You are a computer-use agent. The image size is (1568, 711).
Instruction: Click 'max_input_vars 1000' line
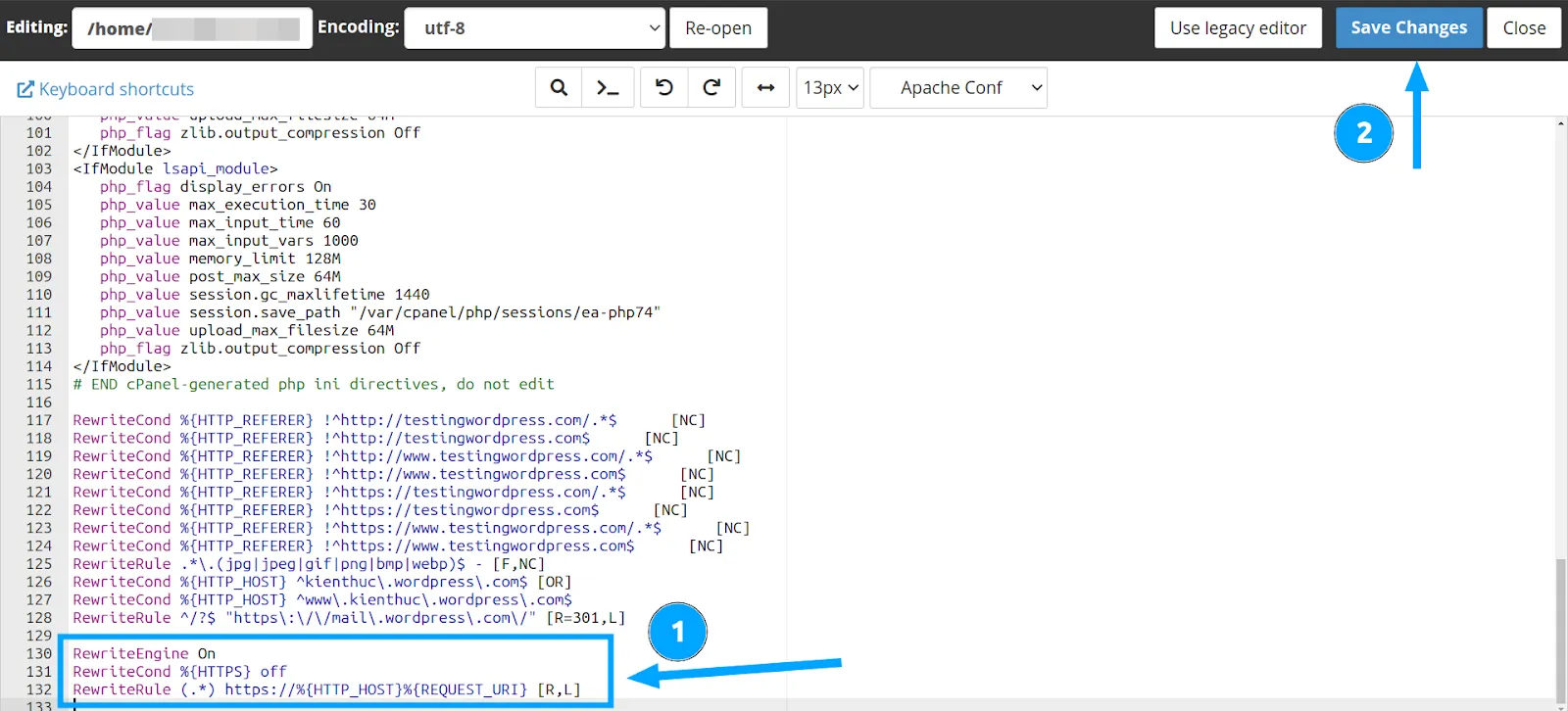click(x=229, y=241)
